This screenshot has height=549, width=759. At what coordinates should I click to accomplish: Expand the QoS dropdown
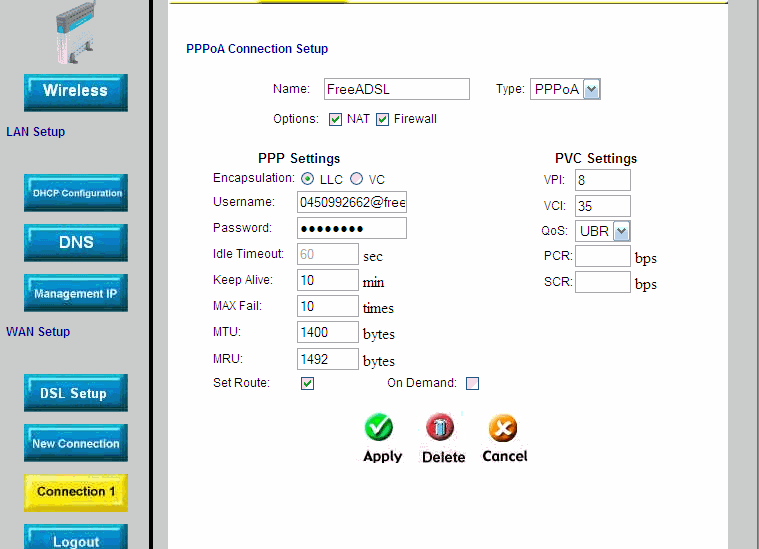[621, 232]
